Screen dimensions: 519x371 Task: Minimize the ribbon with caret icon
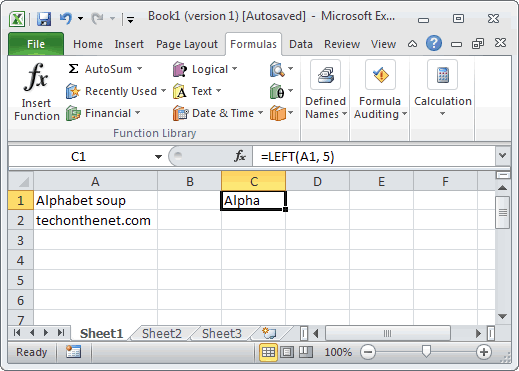point(412,44)
